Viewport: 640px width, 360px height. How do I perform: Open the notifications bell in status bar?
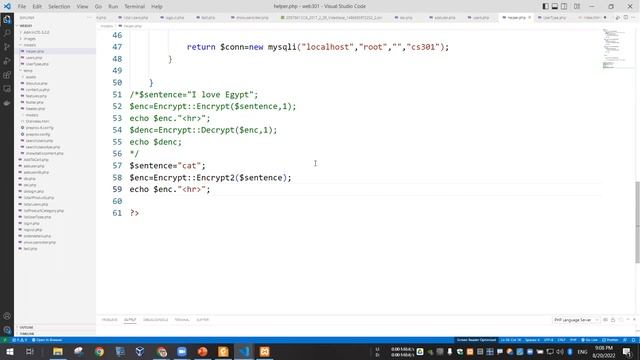point(633,340)
